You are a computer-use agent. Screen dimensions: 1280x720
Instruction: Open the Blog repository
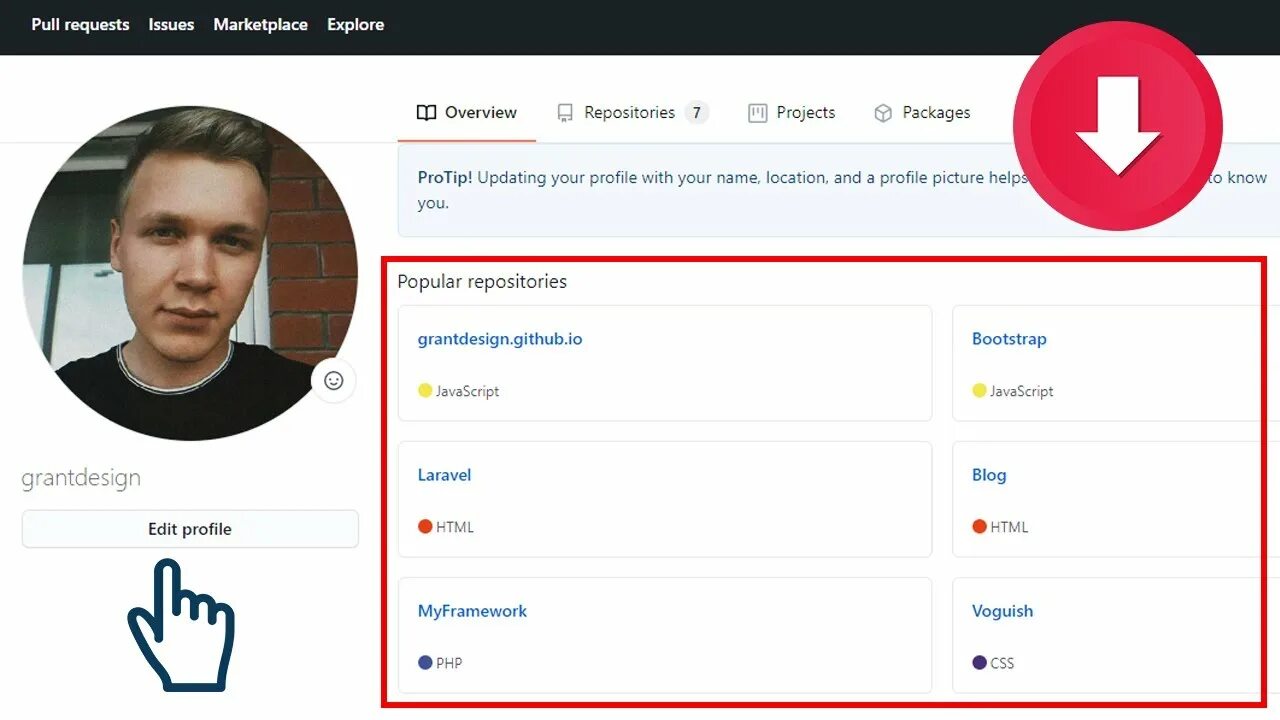click(989, 475)
